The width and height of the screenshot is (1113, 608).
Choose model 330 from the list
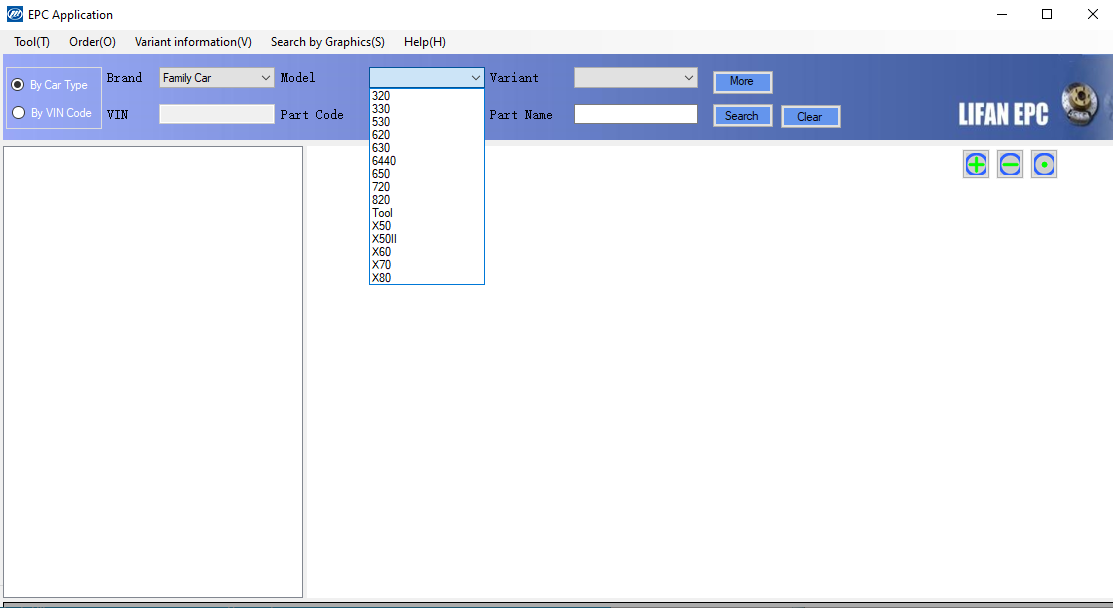(x=427, y=109)
